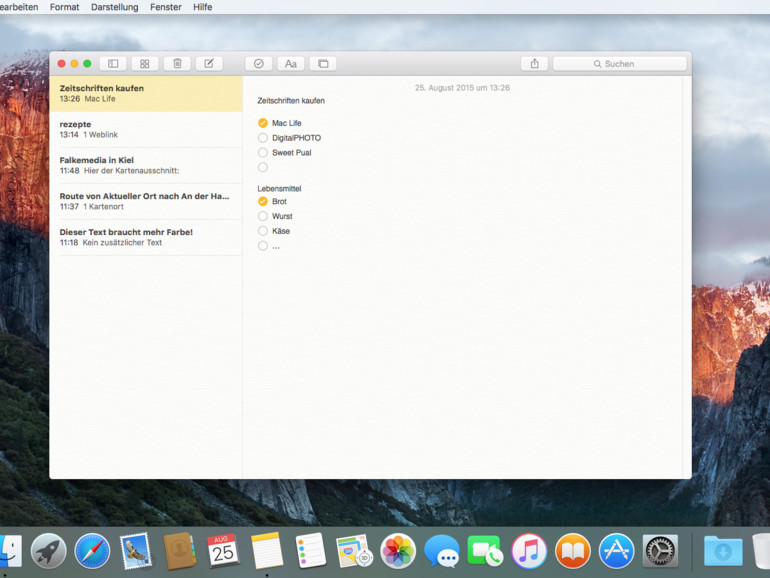Open Messages from the Dock
Image resolution: width=770 pixels, height=578 pixels.
pyautogui.click(x=441, y=551)
